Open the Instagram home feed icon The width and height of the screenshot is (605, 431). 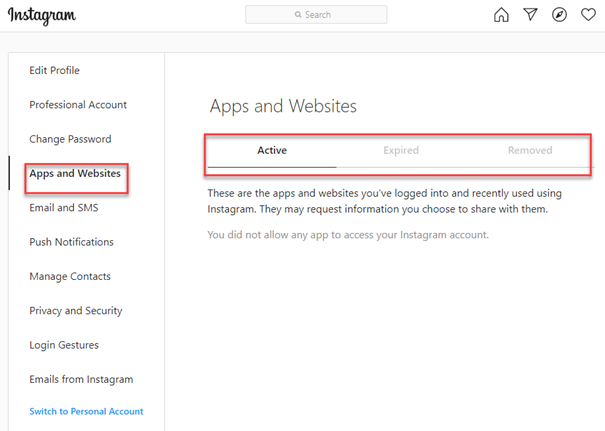point(501,15)
